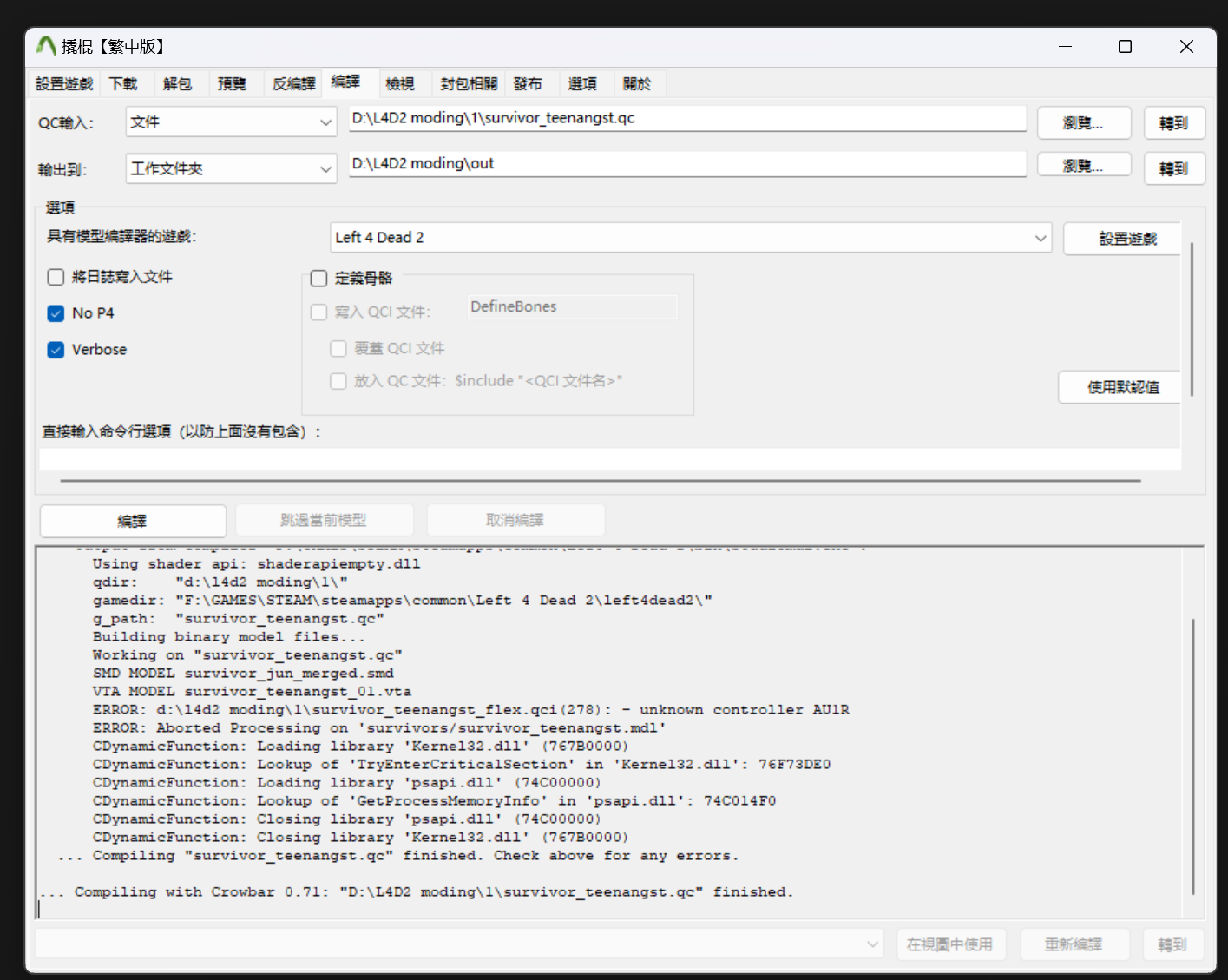Click 'Using shader api: shaderapiempty.dll' line
Screen dimensions: 1228x980
tap(256, 564)
